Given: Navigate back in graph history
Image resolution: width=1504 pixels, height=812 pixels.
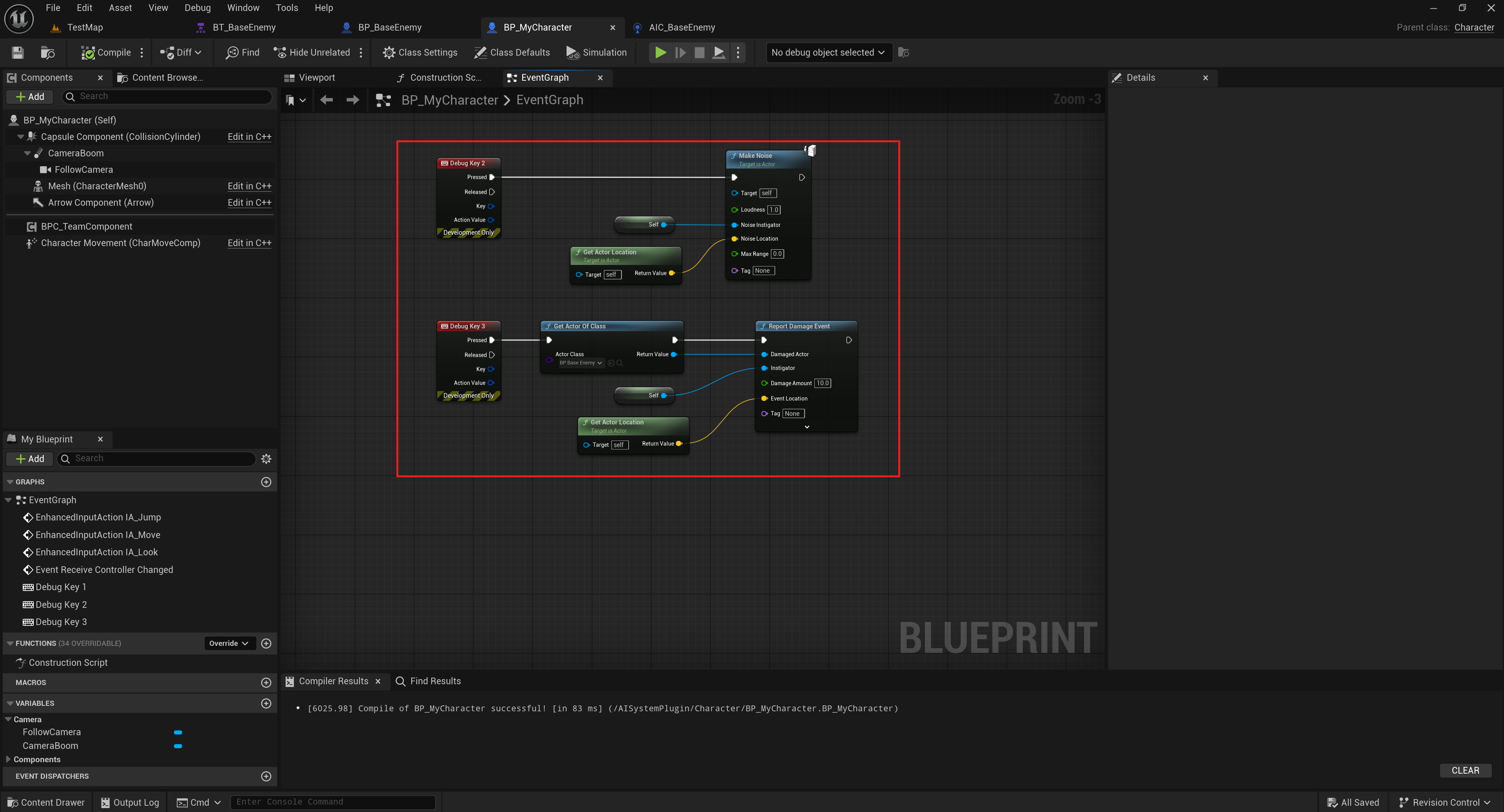Looking at the screenshot, I should pyautogui.click(x=326, y=100).
